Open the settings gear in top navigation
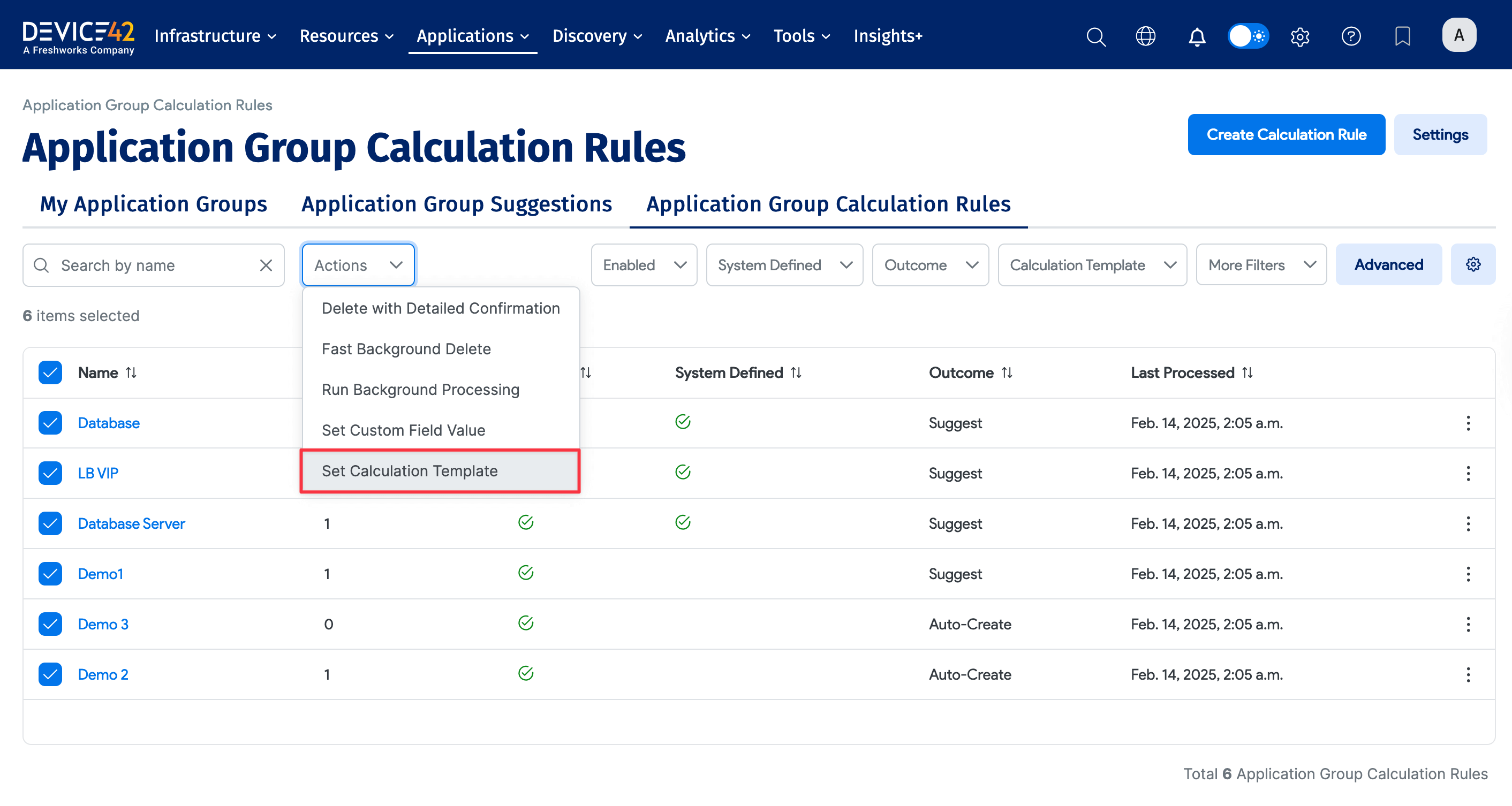Image resolution: width=1512 pixels, height=806 pixels. [1299, 36]
